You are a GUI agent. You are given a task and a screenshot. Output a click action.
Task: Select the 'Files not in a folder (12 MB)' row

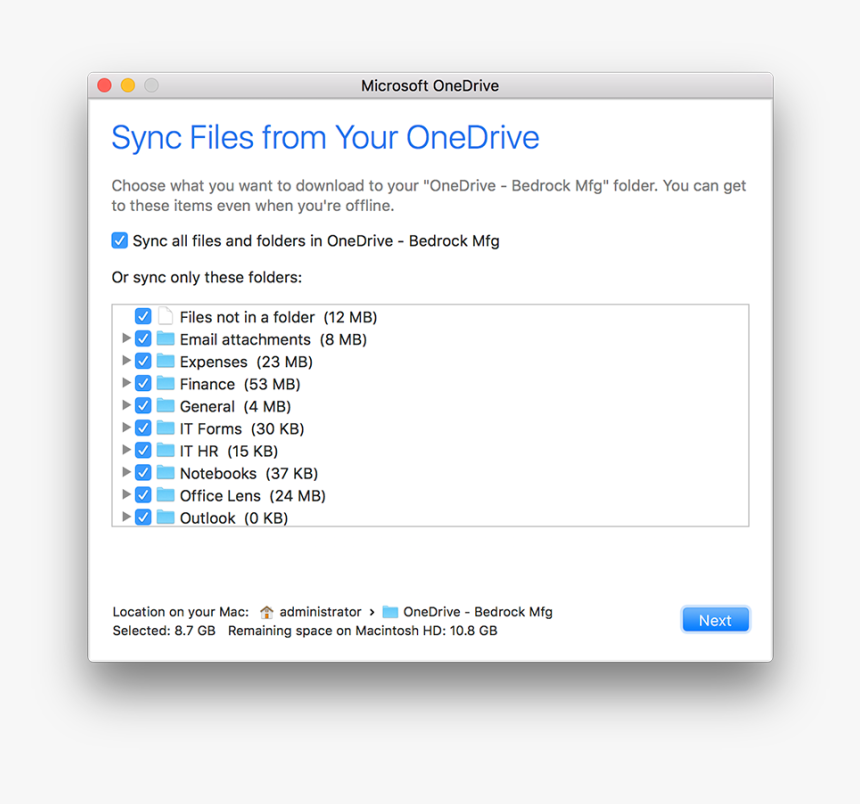(430, 317)
